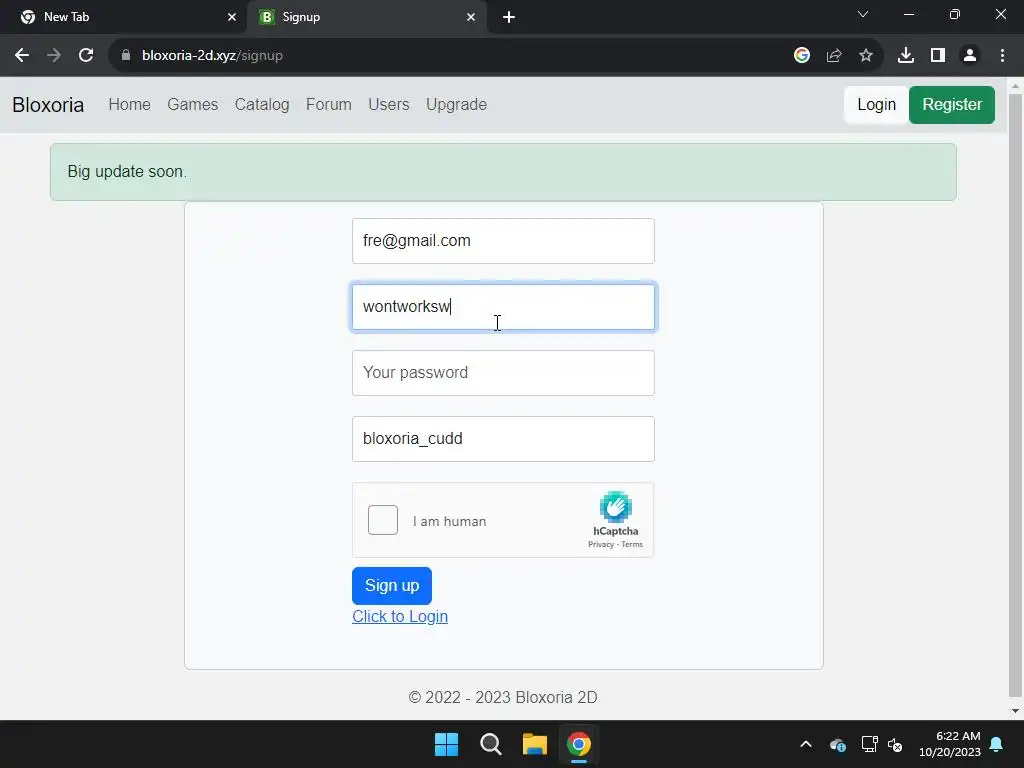Open the notification bell icon

997,744
